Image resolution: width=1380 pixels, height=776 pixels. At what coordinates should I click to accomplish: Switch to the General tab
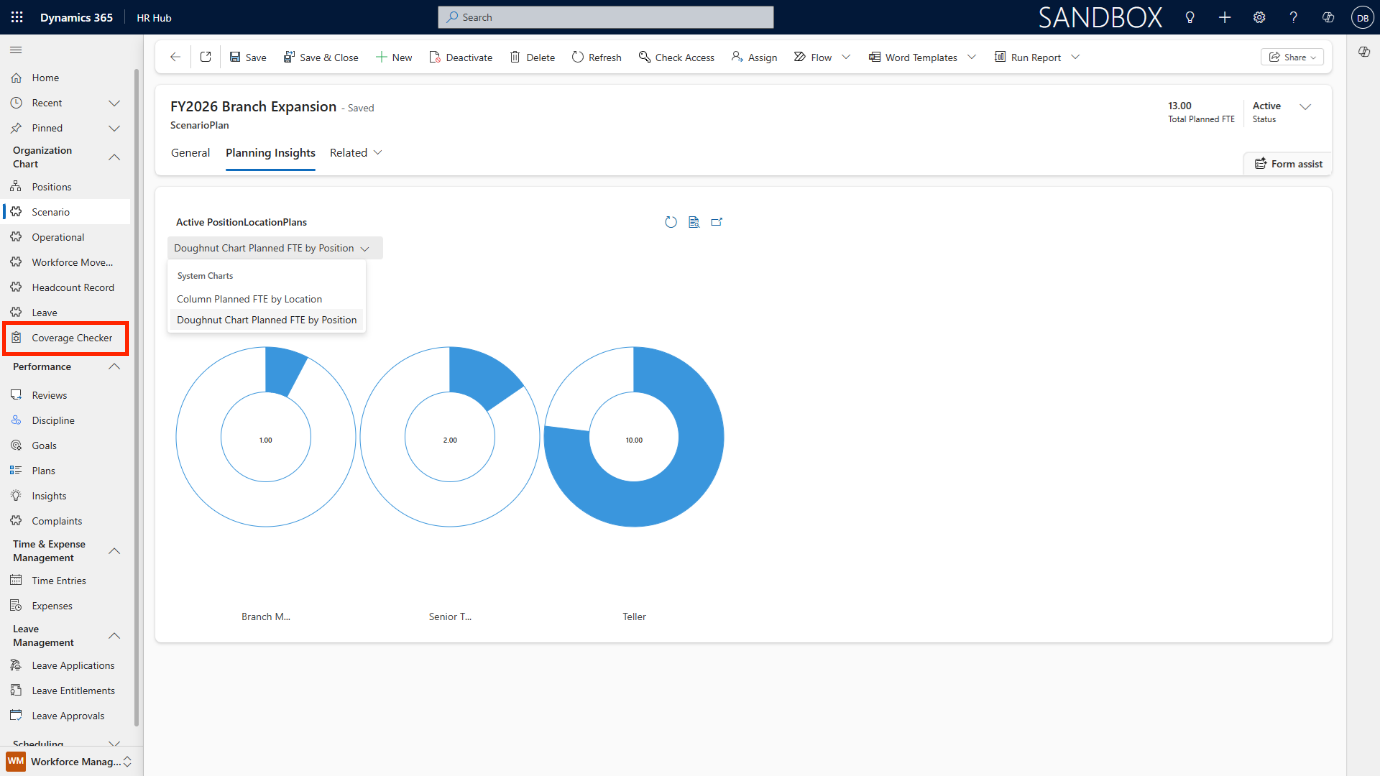190,153
